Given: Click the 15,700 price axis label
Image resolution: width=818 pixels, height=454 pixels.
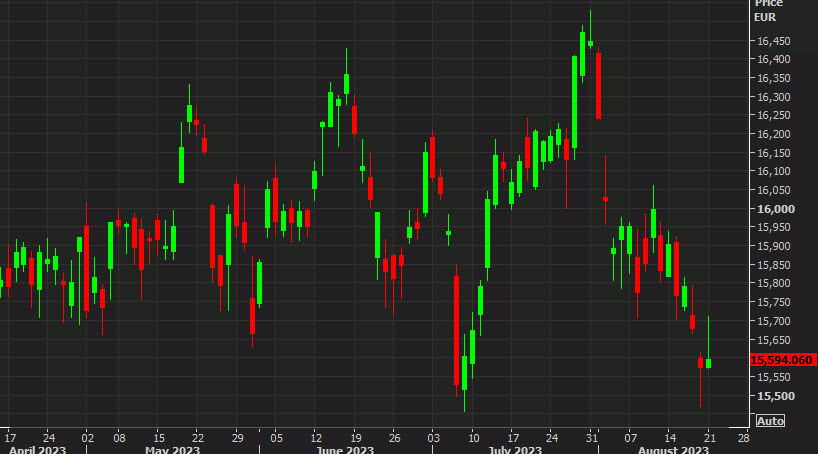Looking at the screenshot, I should pyautogui.click(x=774, y=321).
